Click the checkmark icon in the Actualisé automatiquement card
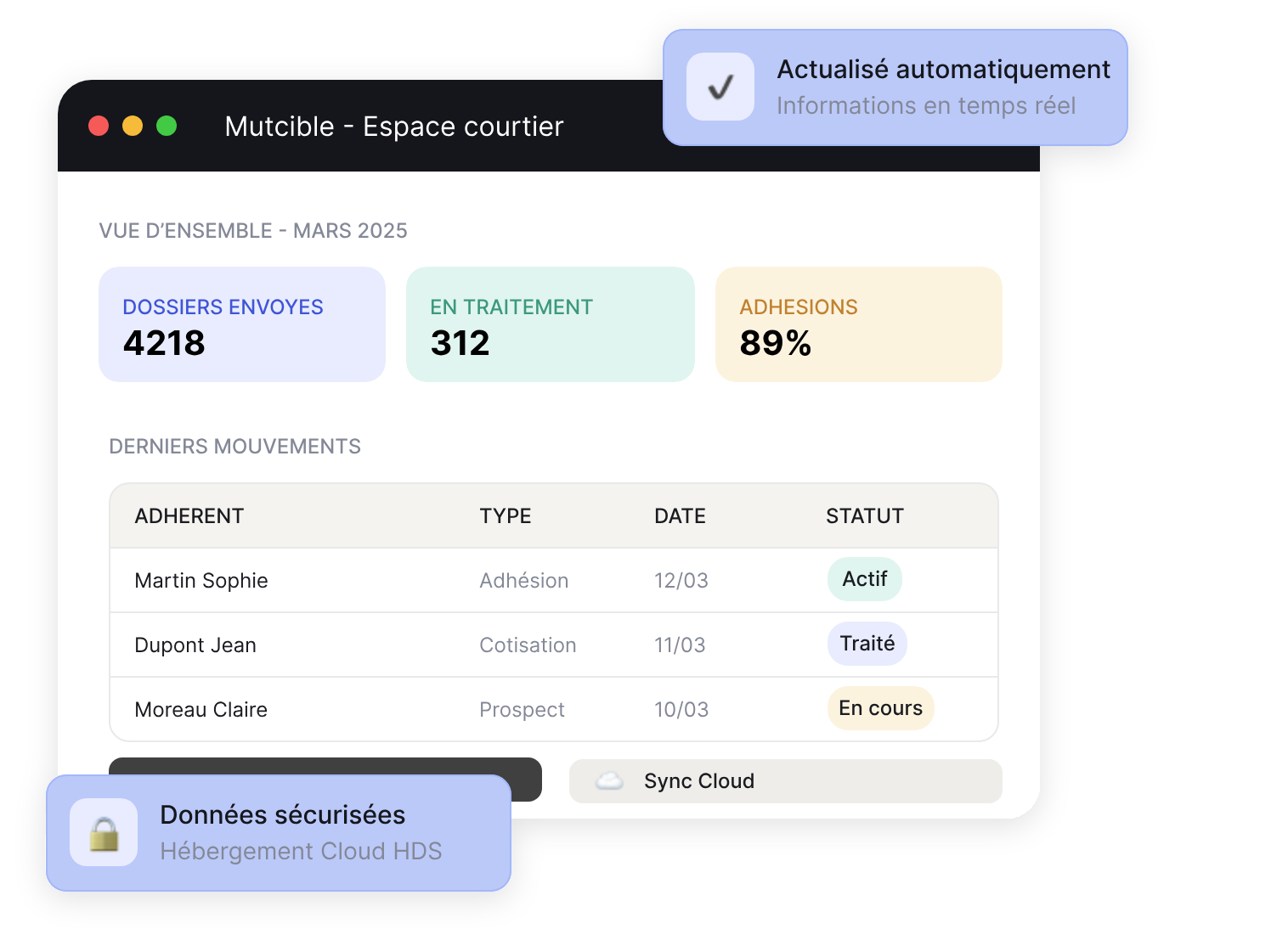This screenshot has height=929, width=1288. (x=720, y=87)
